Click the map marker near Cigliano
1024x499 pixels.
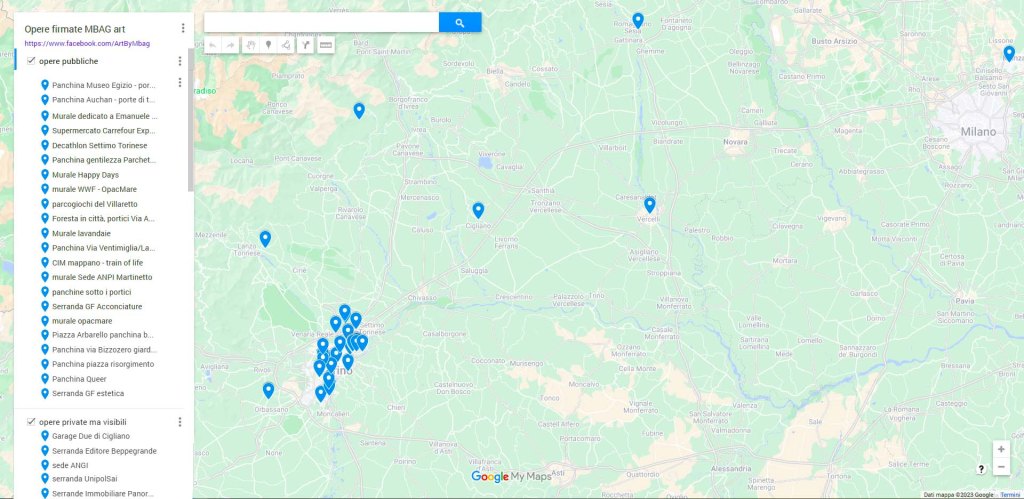[x=478, y=209]
